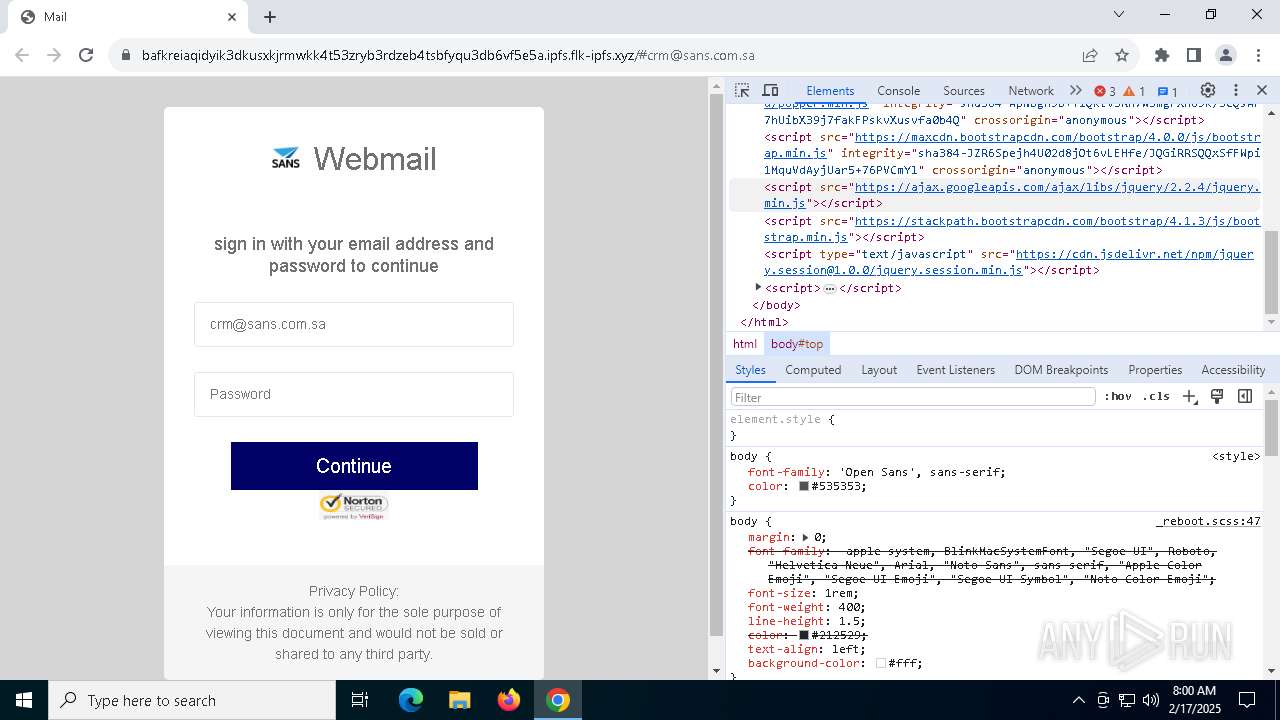This screenshot has width=1280, height=720.
Task: Open the tab search dropdown chevron
Action: tap(1119, 14)
